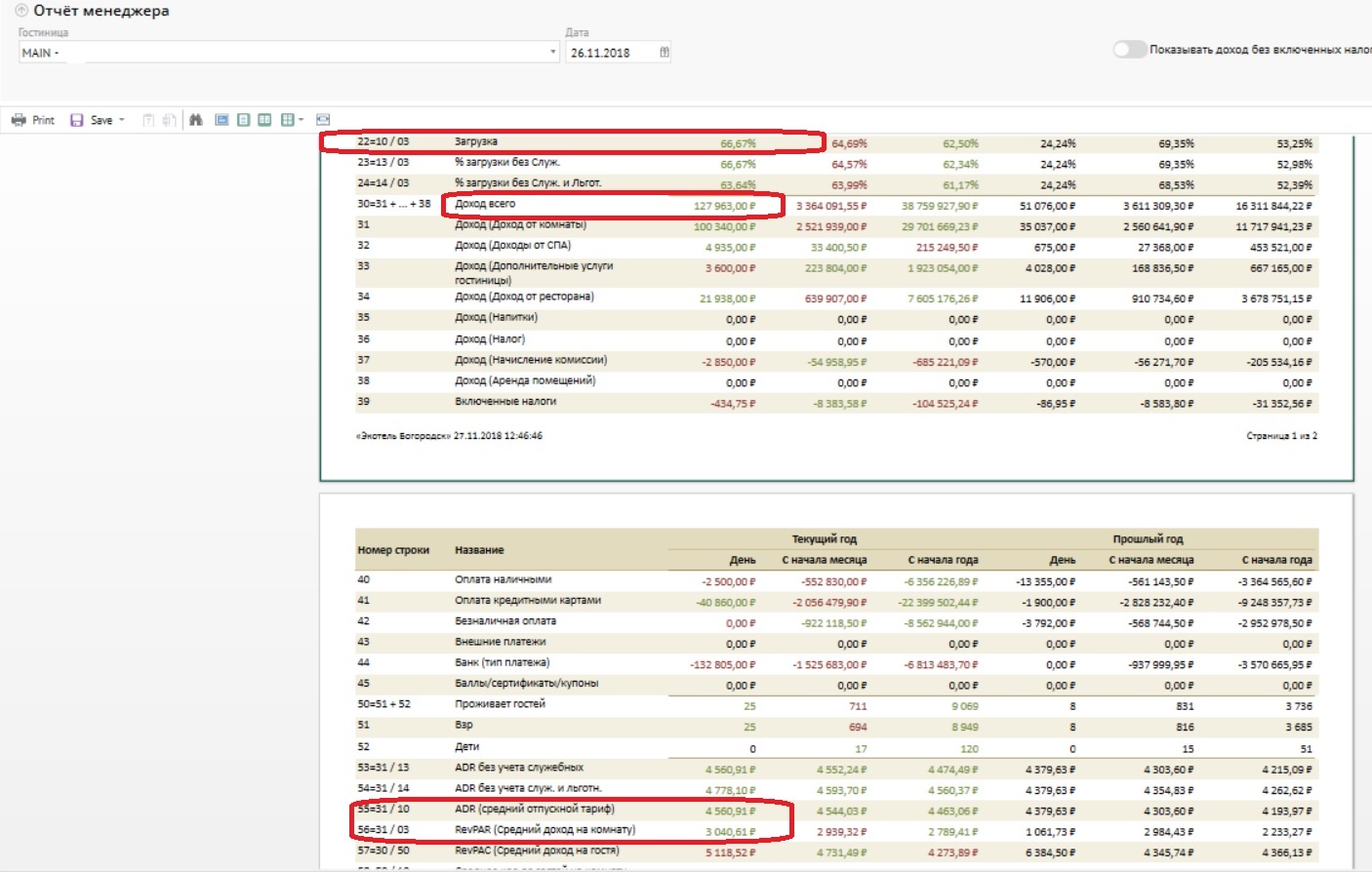Click the Название column header
1372x872 pixels.
coord(479,550)
